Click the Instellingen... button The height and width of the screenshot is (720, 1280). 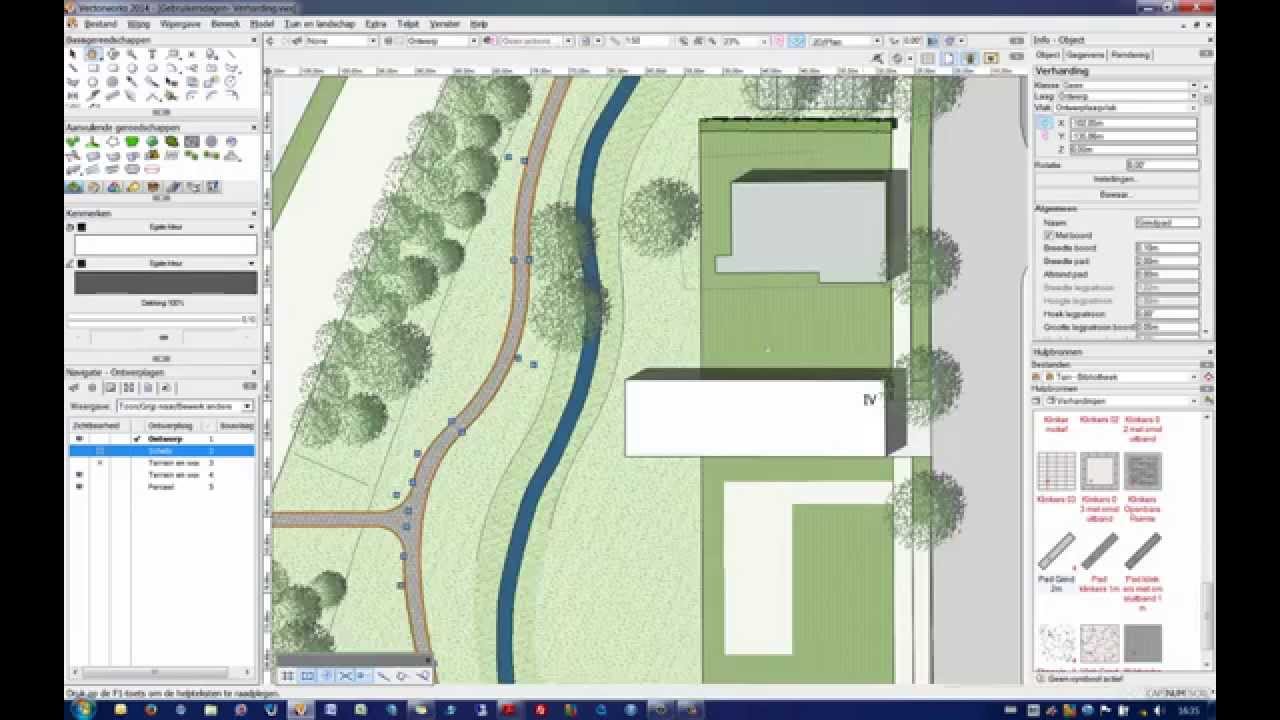pos(1116,179)
